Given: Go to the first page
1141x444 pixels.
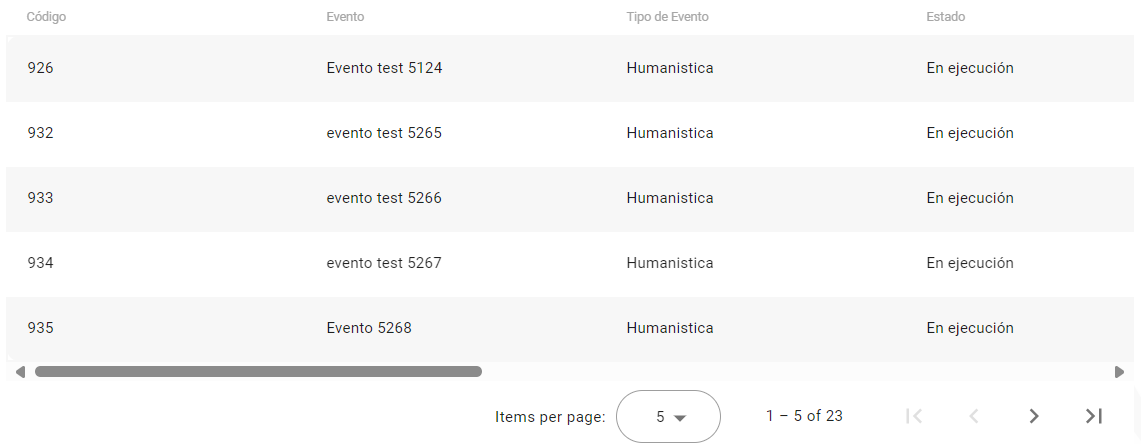Looking at the screenshot, I should 913,416.
